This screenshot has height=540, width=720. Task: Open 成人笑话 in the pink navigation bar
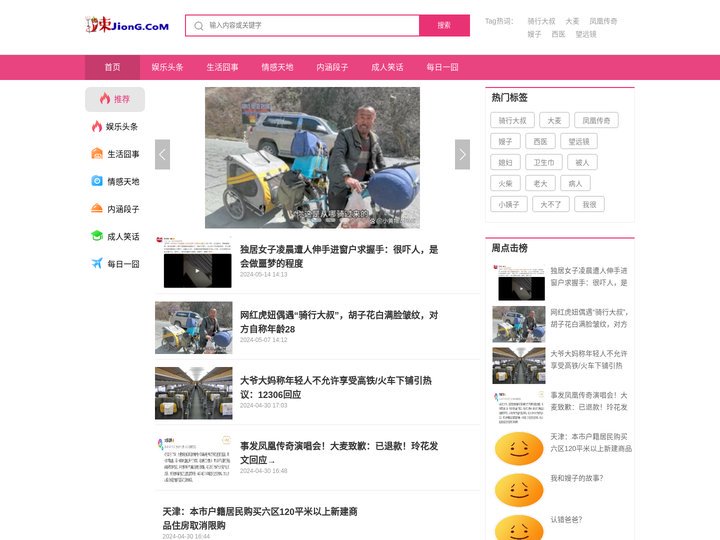click(x=388, y=68)
